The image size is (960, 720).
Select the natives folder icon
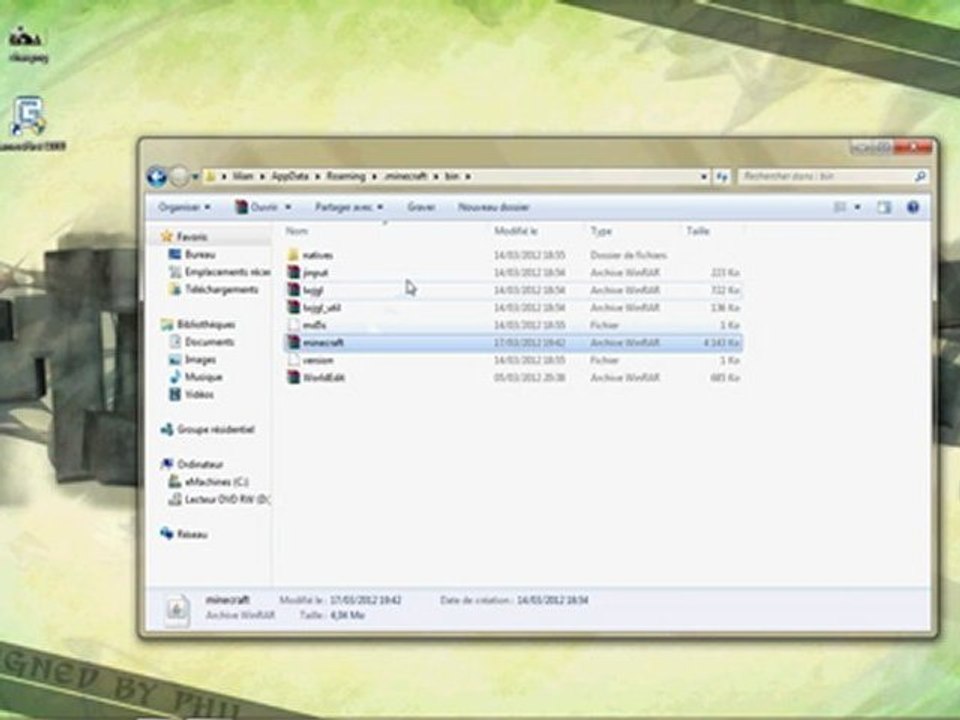tap(293, 255)
